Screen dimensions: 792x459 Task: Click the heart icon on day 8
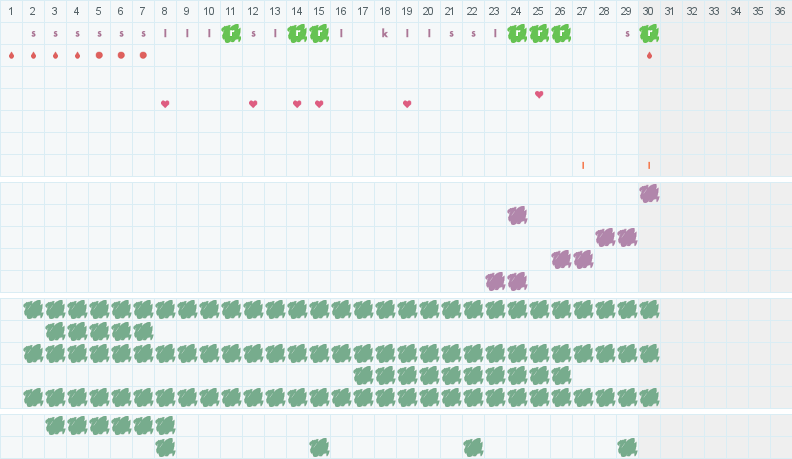[165, 104]
